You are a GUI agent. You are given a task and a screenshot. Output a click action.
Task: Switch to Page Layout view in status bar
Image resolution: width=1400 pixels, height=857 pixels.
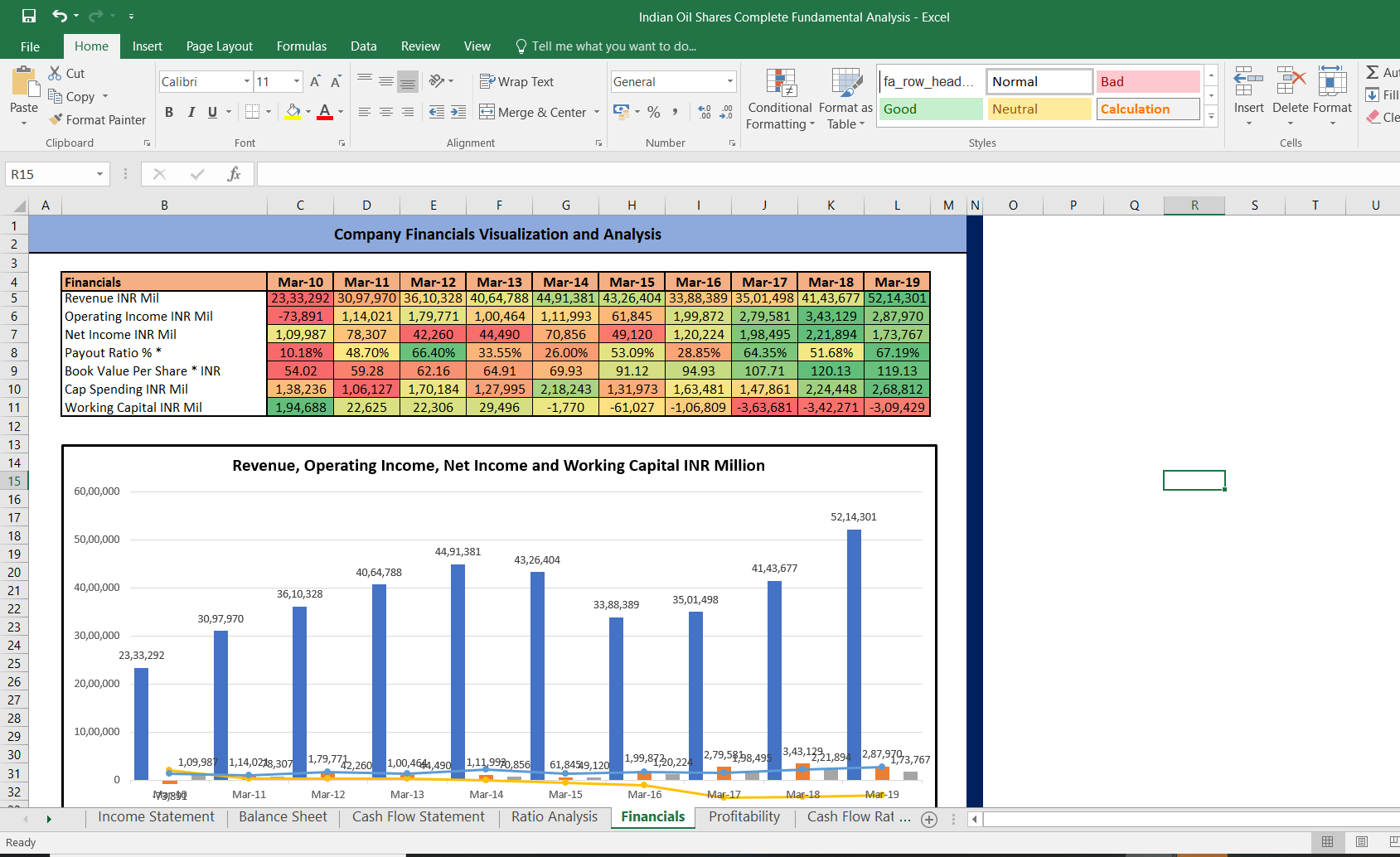pyautogui.click(x=1362, y=842)
